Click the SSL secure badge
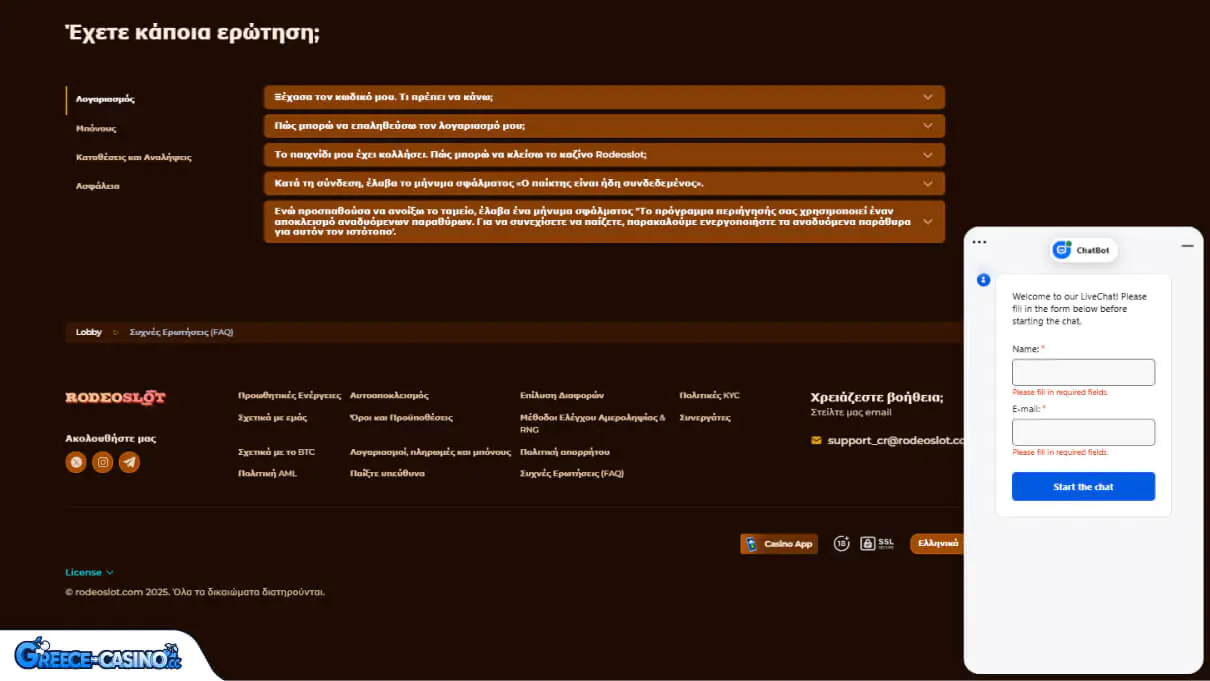The height and width of the screenshot is (681, 1210). coord(877,544)
